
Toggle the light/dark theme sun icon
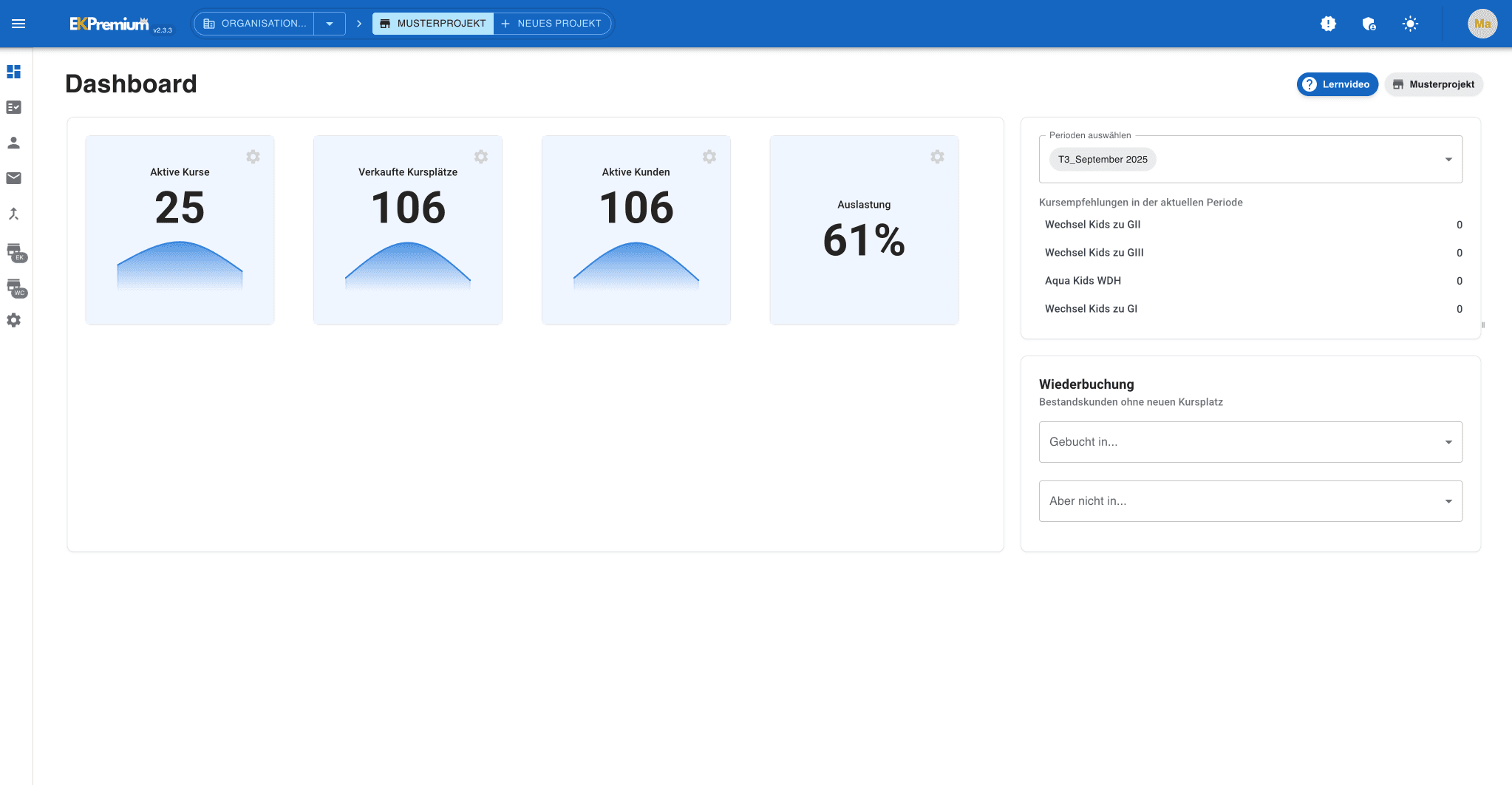tap(1410, 24)
